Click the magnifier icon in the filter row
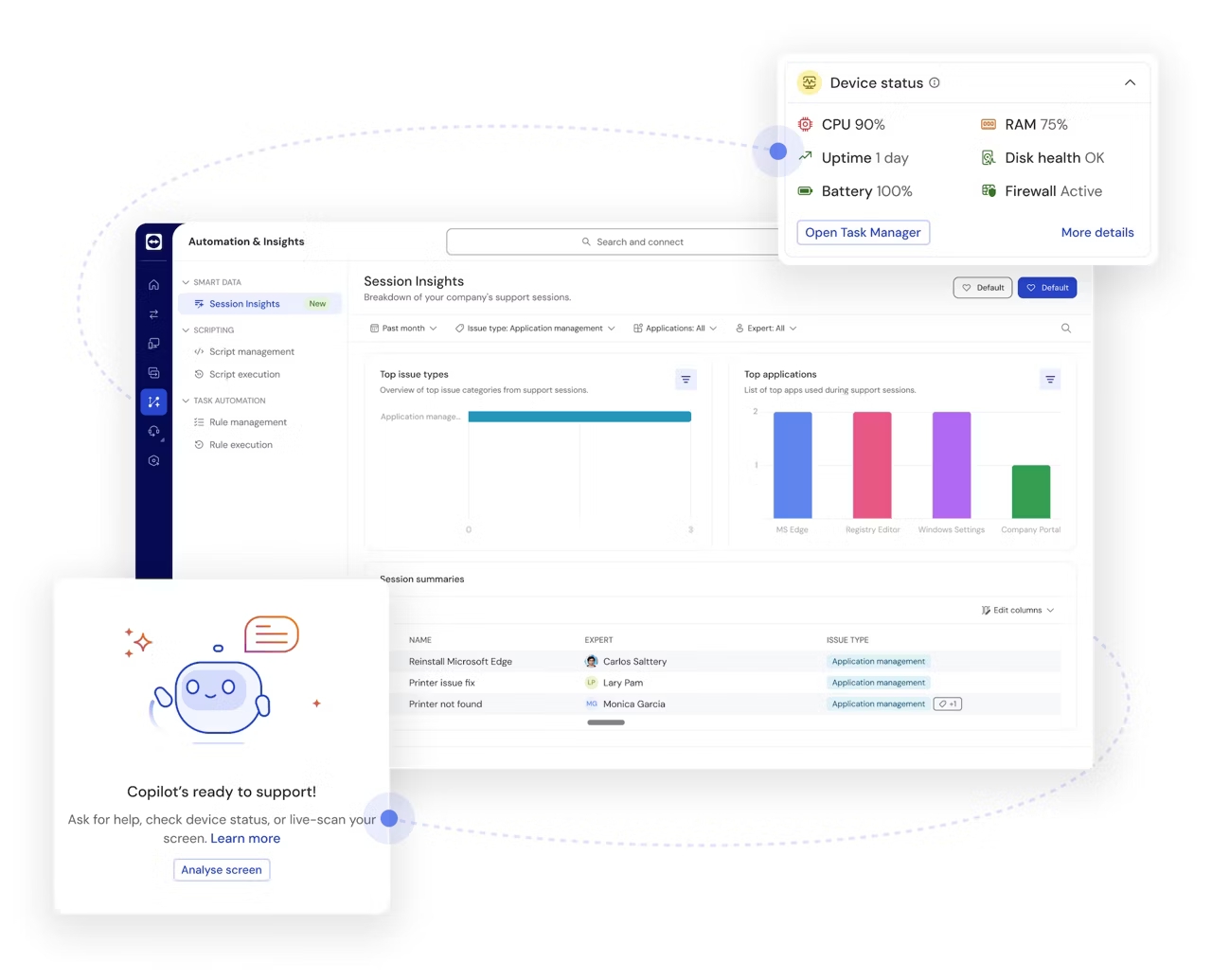The height and width of the screenshot is (980, 1212). coord(1066,329)
